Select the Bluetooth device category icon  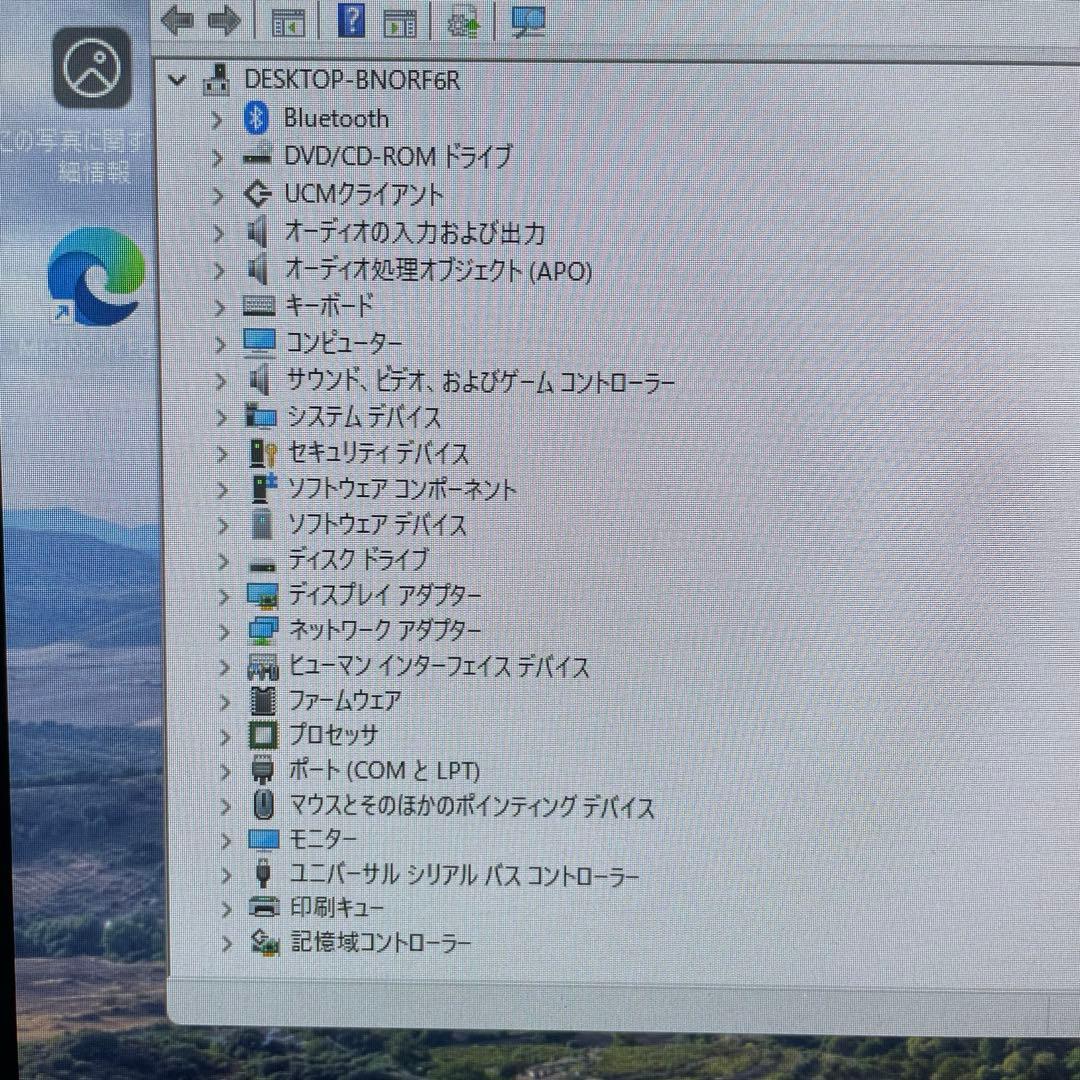pos(256,118)
